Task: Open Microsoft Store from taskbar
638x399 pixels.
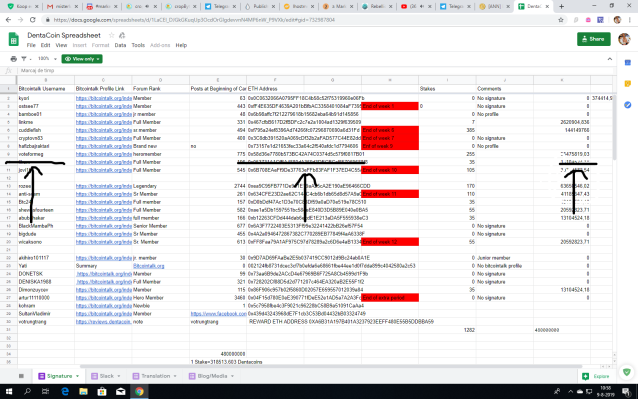Action: pyautogui.click(x=102, y=391)
